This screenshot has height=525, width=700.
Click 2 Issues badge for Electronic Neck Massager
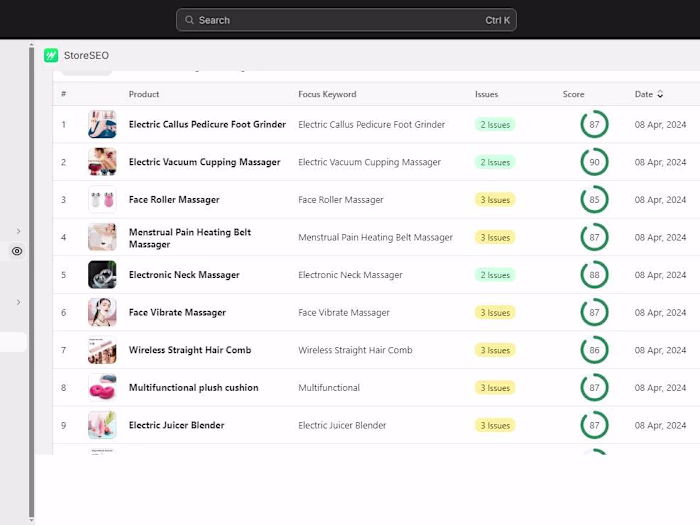[495, 275]
